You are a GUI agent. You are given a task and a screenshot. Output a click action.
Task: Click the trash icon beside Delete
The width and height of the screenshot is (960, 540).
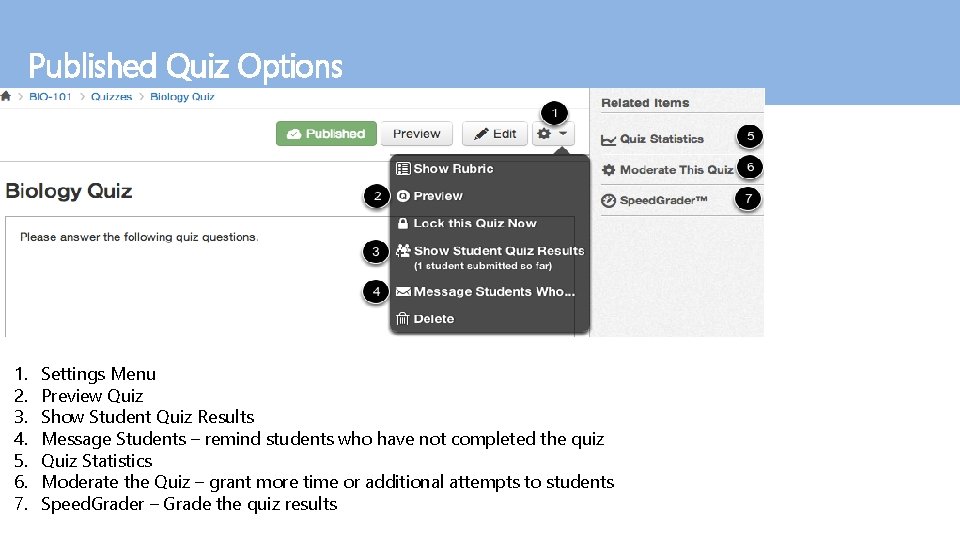click(x=403, y=319)
